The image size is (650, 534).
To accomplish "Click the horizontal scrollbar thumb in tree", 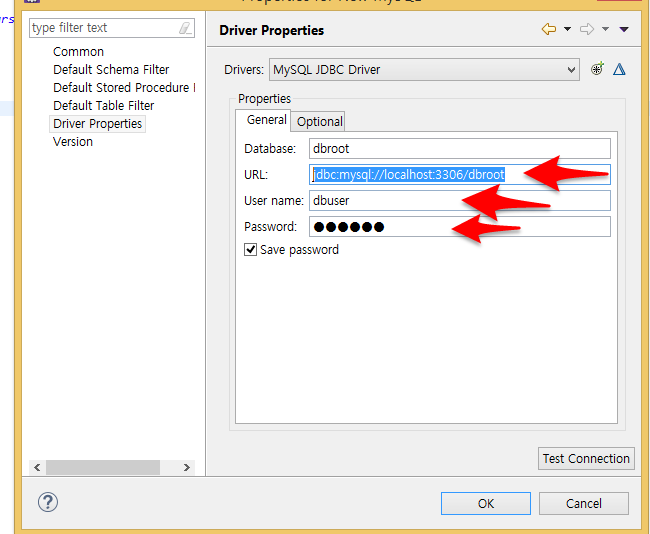I will (103, 467).
